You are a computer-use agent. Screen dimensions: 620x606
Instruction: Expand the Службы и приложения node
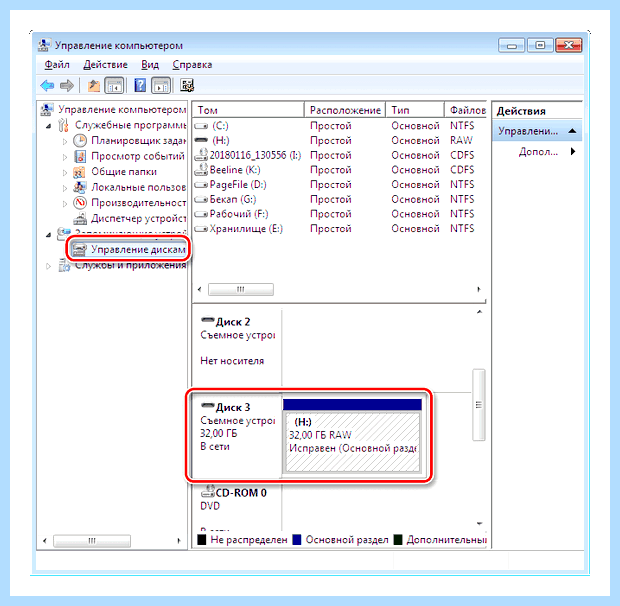pyautogui.click(x=49, y=266)
